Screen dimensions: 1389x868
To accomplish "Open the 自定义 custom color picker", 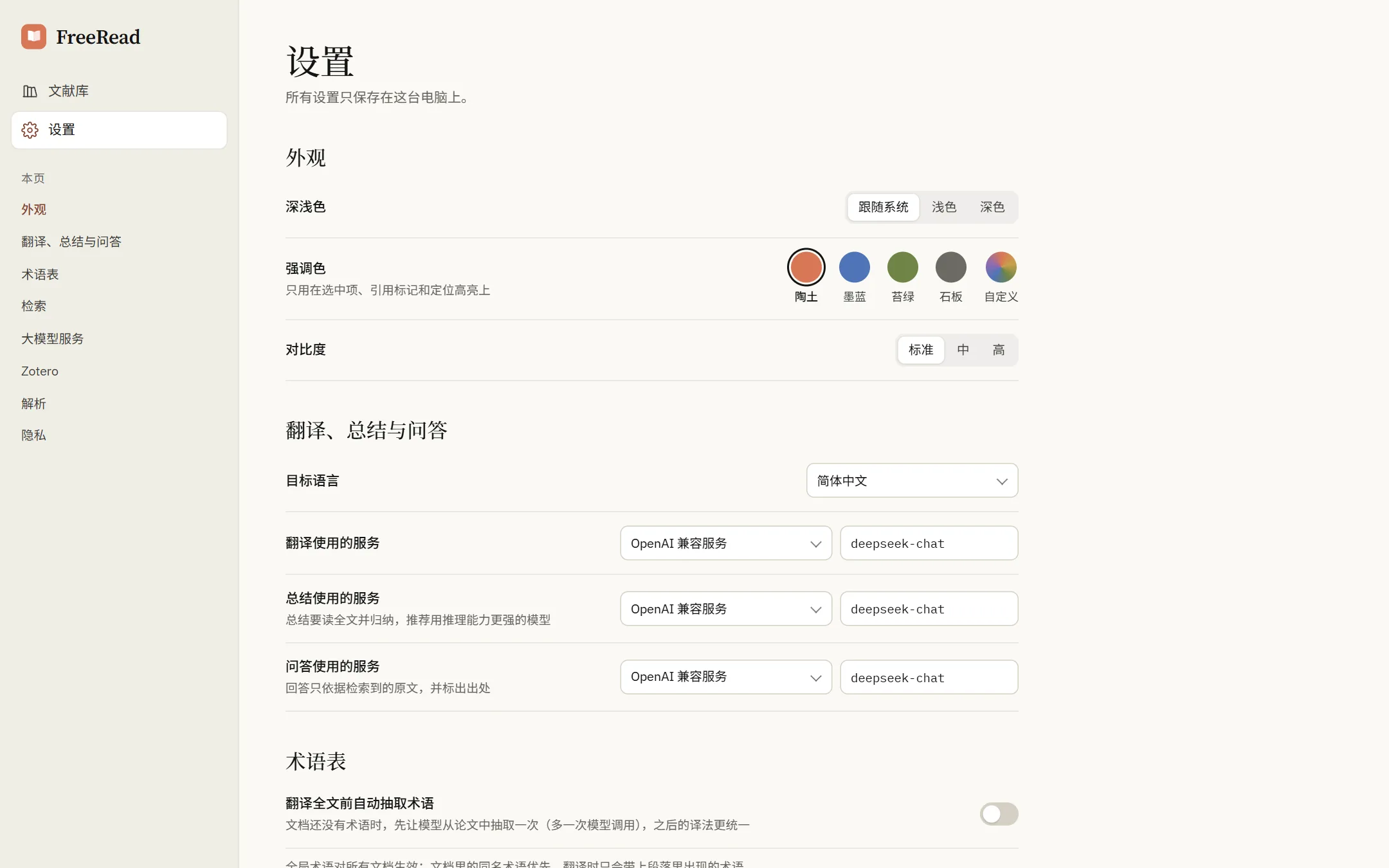I will 1001,267.
